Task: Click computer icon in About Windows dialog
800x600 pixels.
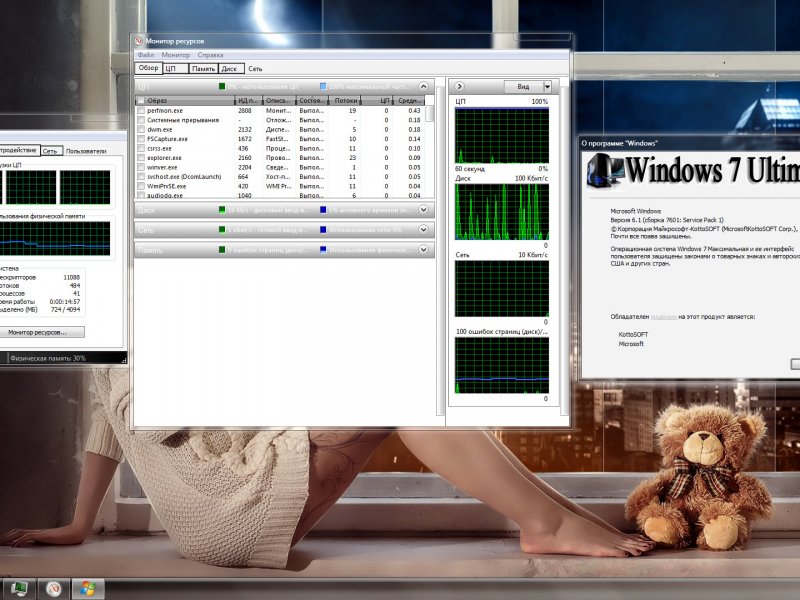Action: click(605, 170)
